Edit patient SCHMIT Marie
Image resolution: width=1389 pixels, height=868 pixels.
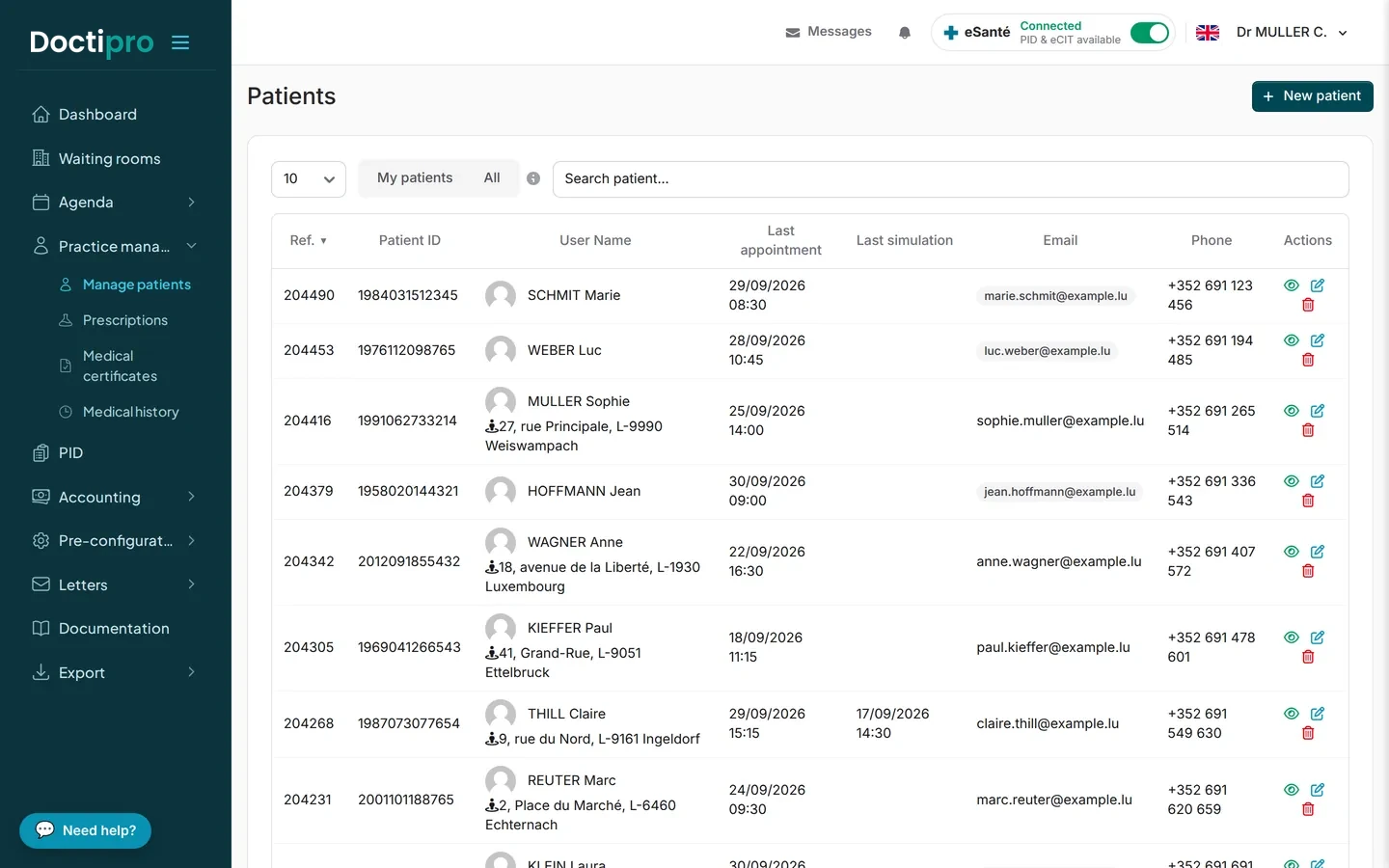pyautogui.click(x=1318, y=285)
